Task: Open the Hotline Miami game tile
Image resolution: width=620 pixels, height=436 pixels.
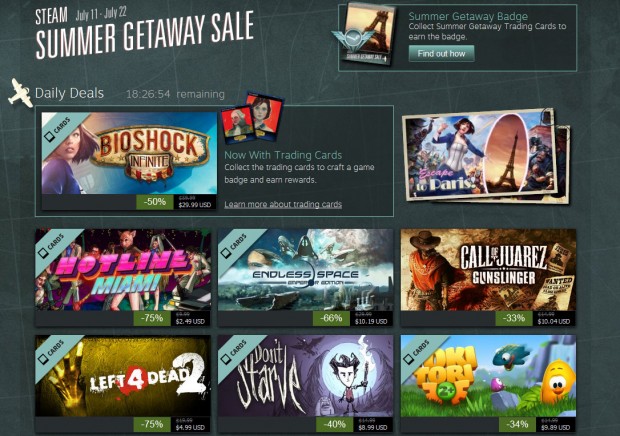Action: [x=123, y=270]
